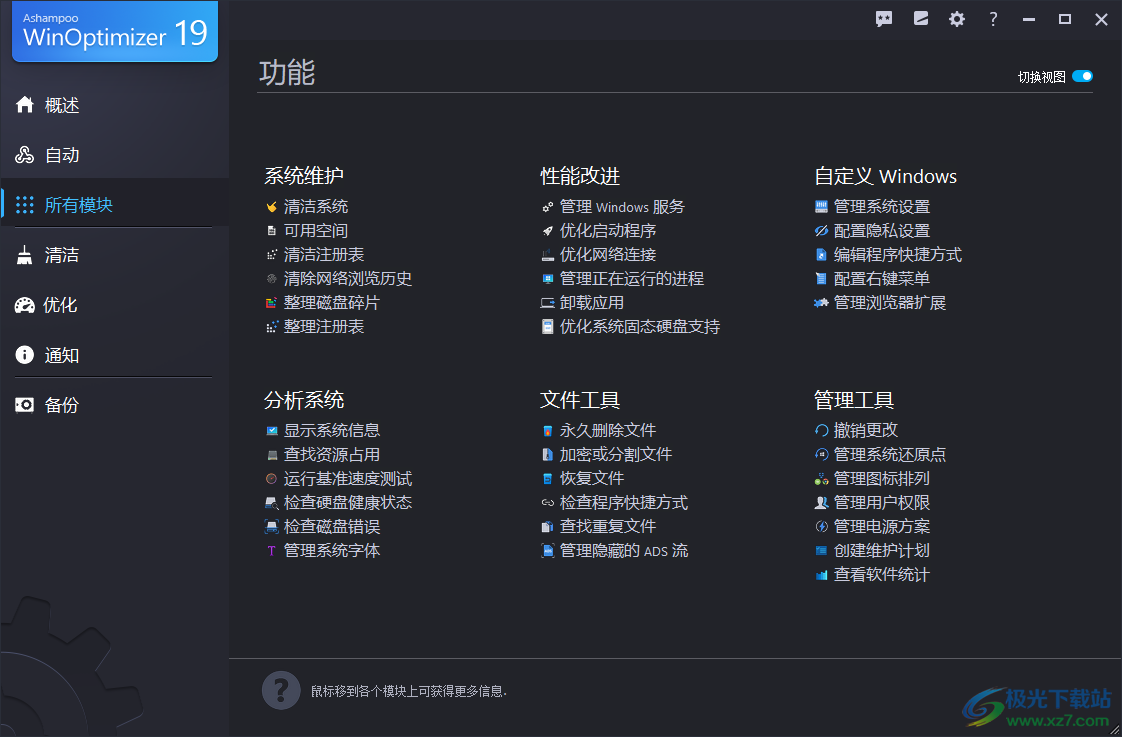This screenshot has width=1122, height=737.
Task: Launch 管理 Windows 服务
Action: 621,206
